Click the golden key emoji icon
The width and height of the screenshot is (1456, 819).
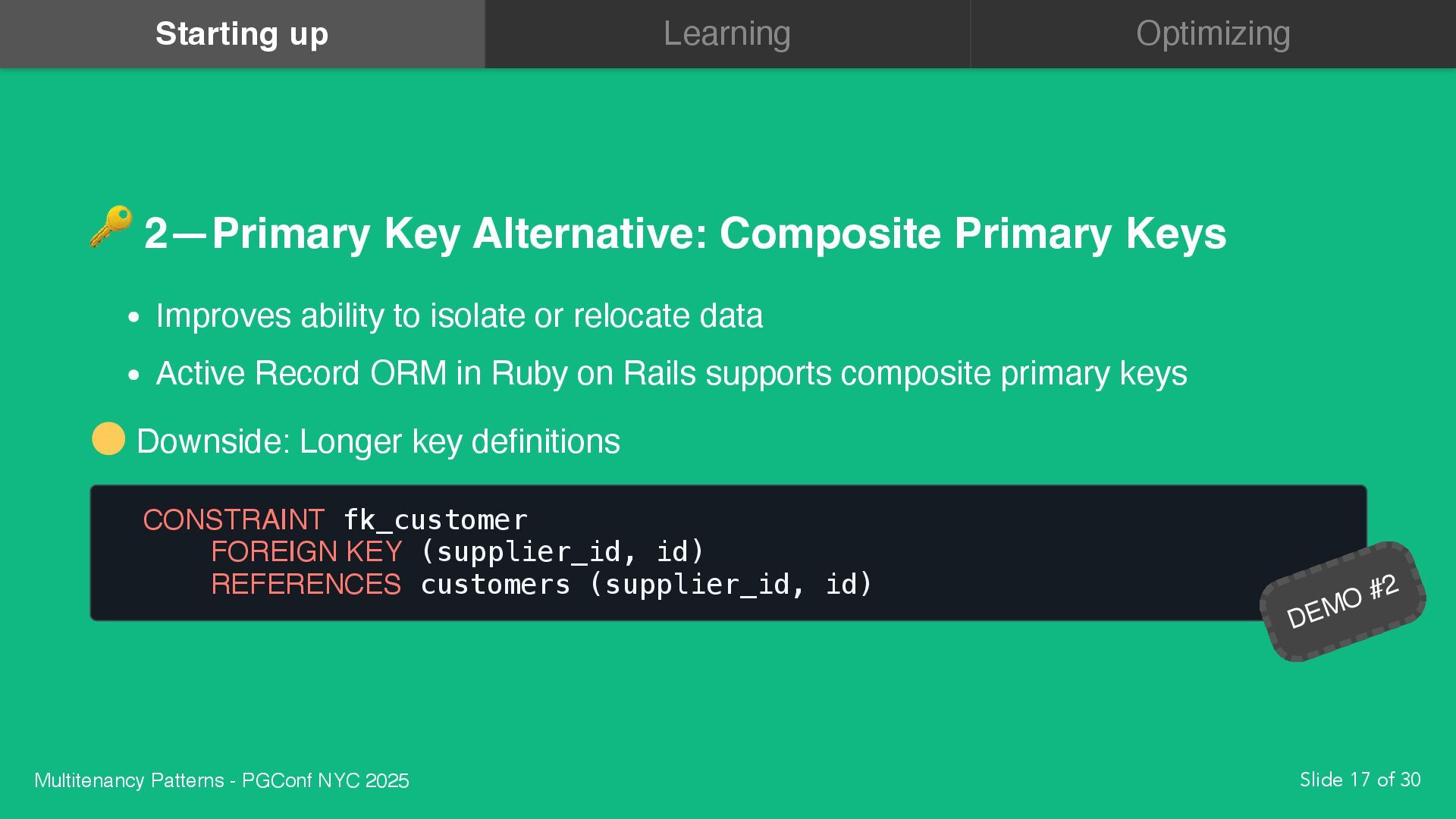[x=111, y=226]
